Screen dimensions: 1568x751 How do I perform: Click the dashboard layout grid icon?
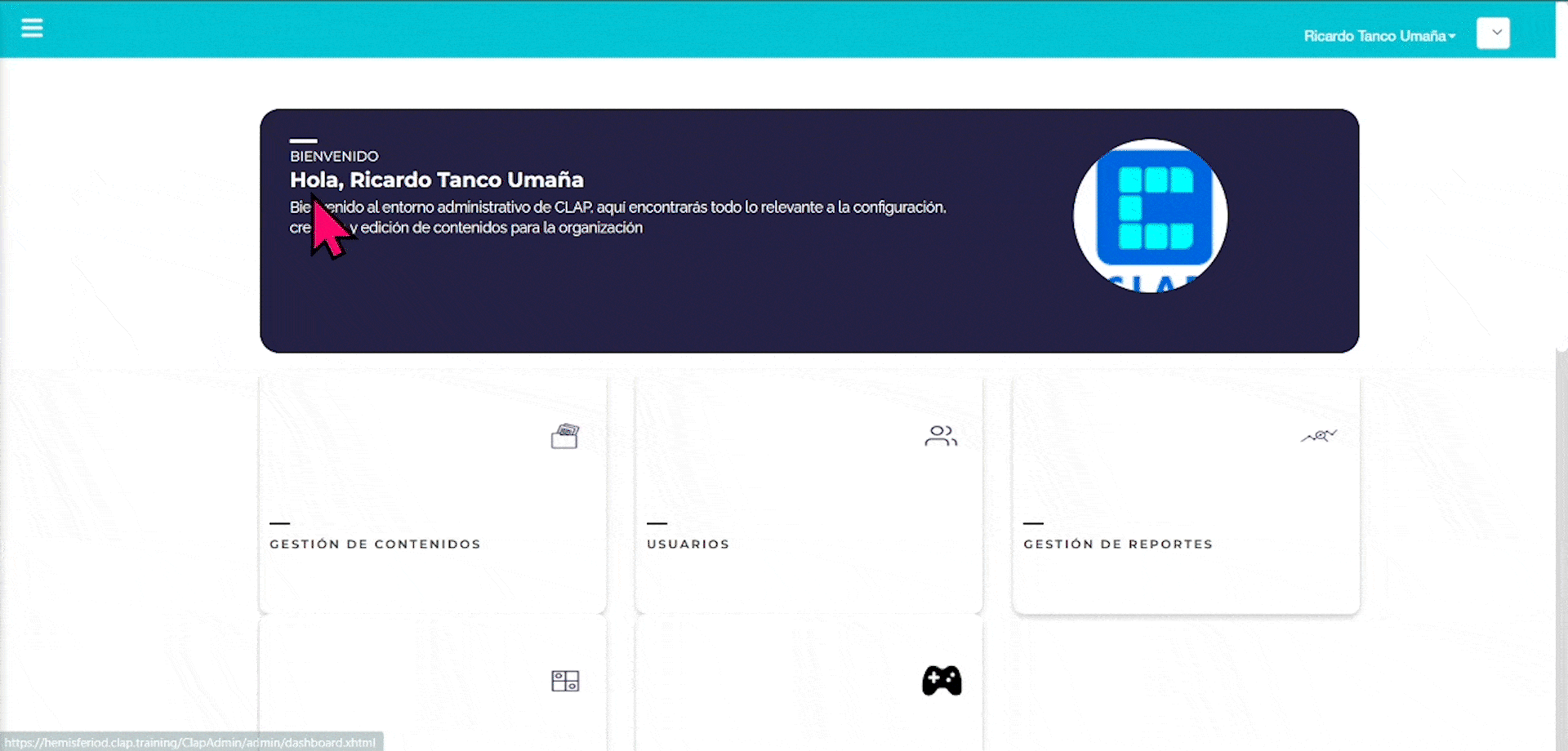pyautogui.click(x=565, y=681)
